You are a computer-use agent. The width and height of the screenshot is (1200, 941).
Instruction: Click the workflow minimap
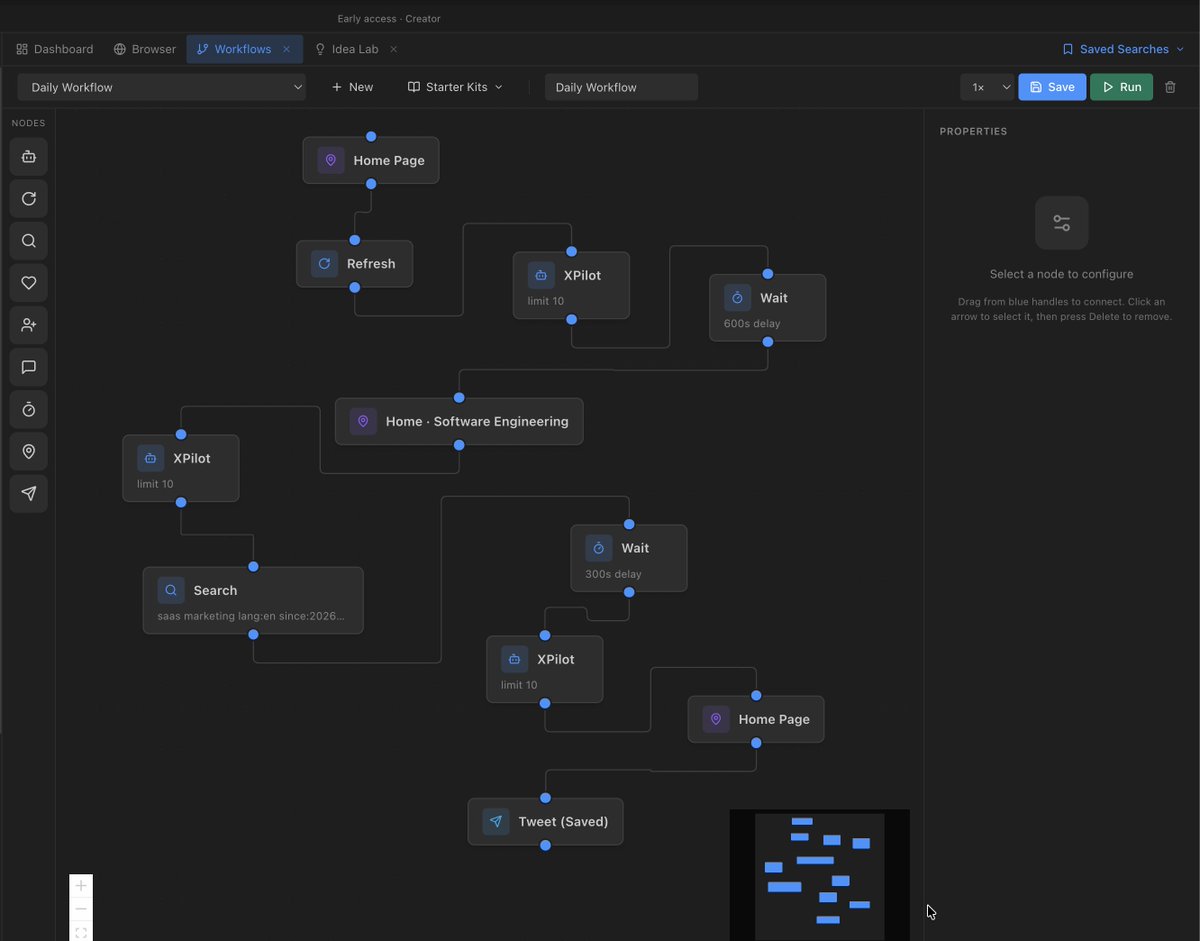click(820, 875)
